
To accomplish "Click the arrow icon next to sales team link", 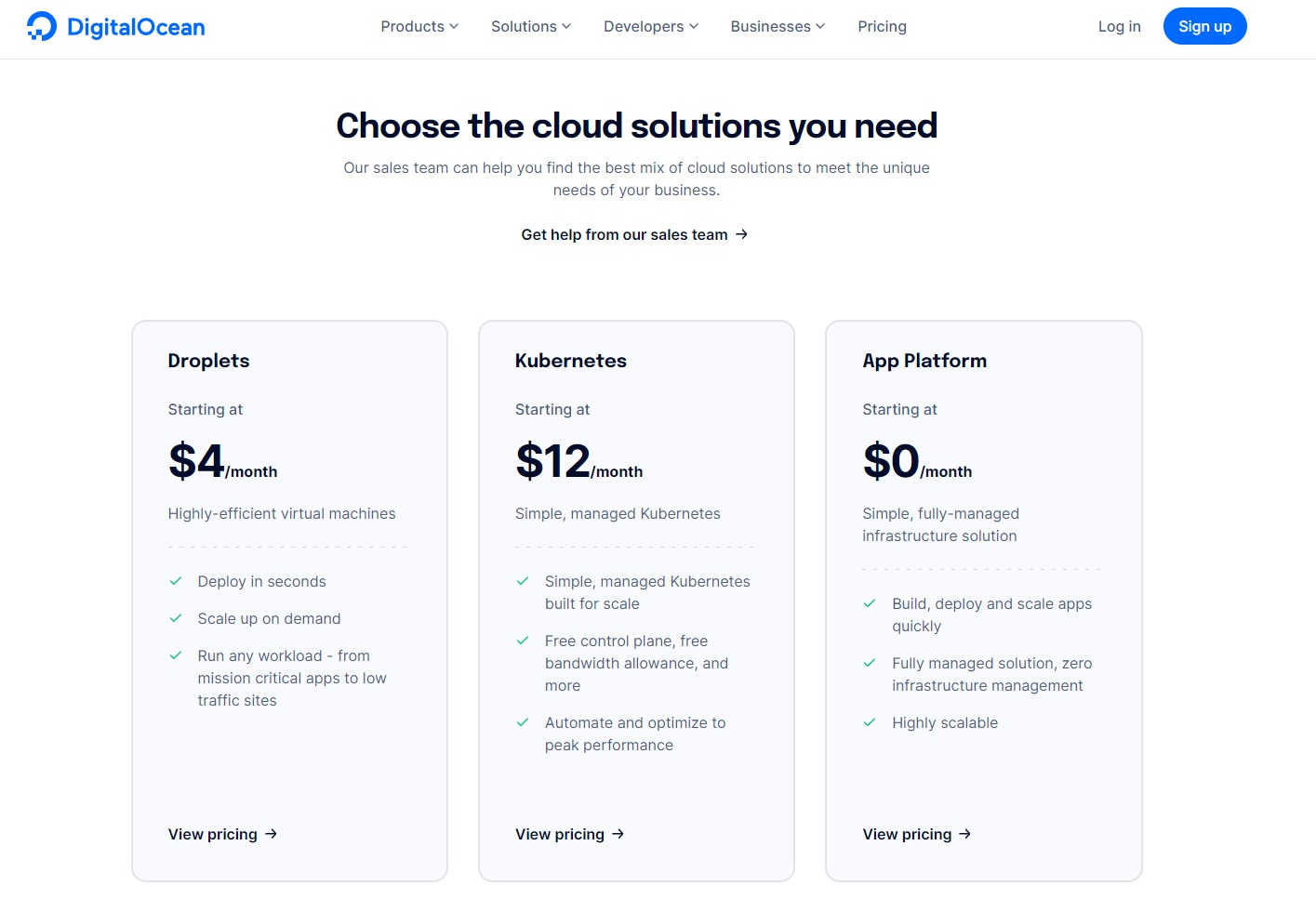I will (741, 234).
